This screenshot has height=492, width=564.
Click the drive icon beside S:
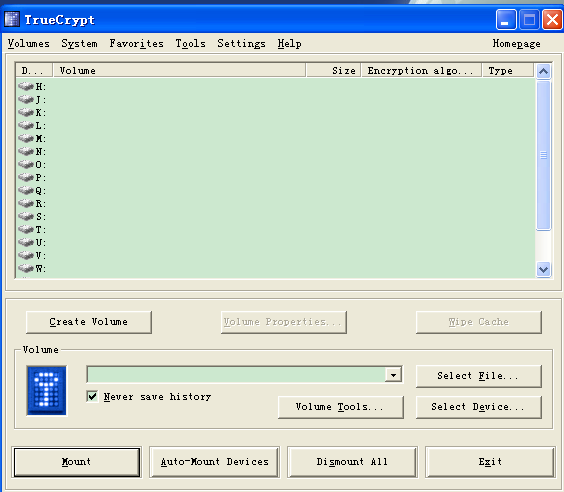click(26, 216)
